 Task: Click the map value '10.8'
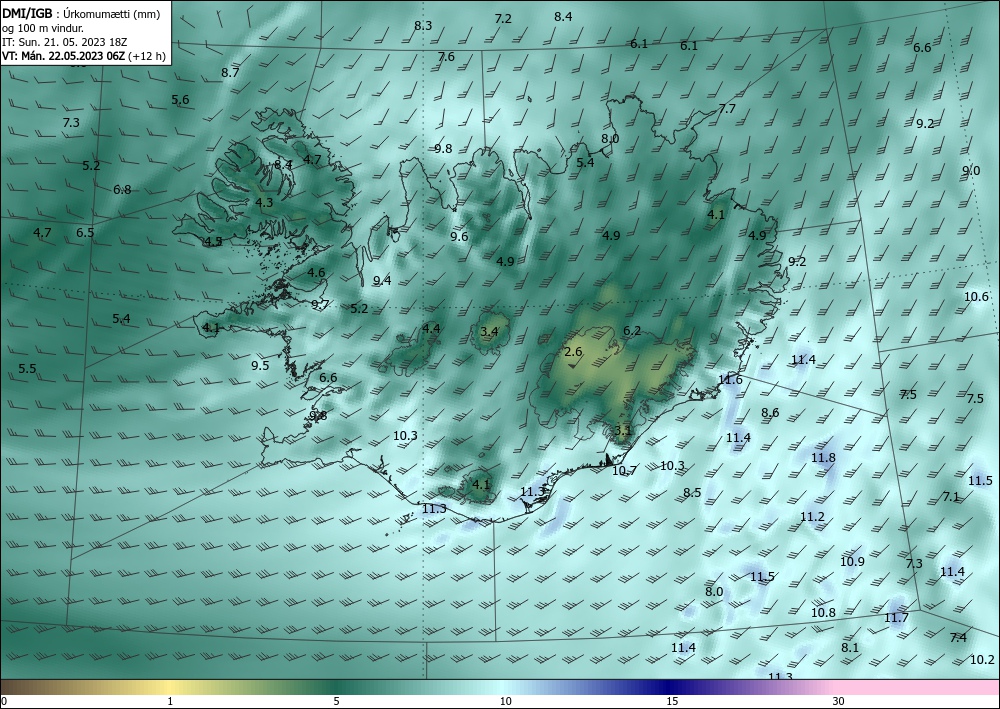[x=823, y=613]
